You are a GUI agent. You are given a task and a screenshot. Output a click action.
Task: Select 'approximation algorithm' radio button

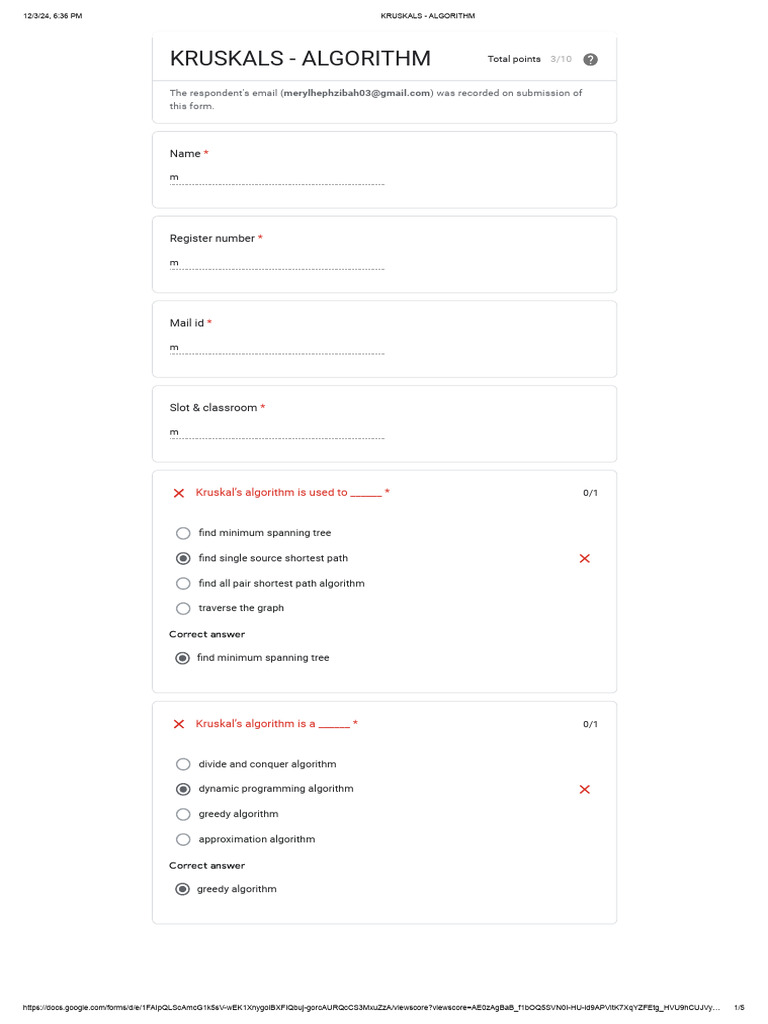[x=183, y=839]
